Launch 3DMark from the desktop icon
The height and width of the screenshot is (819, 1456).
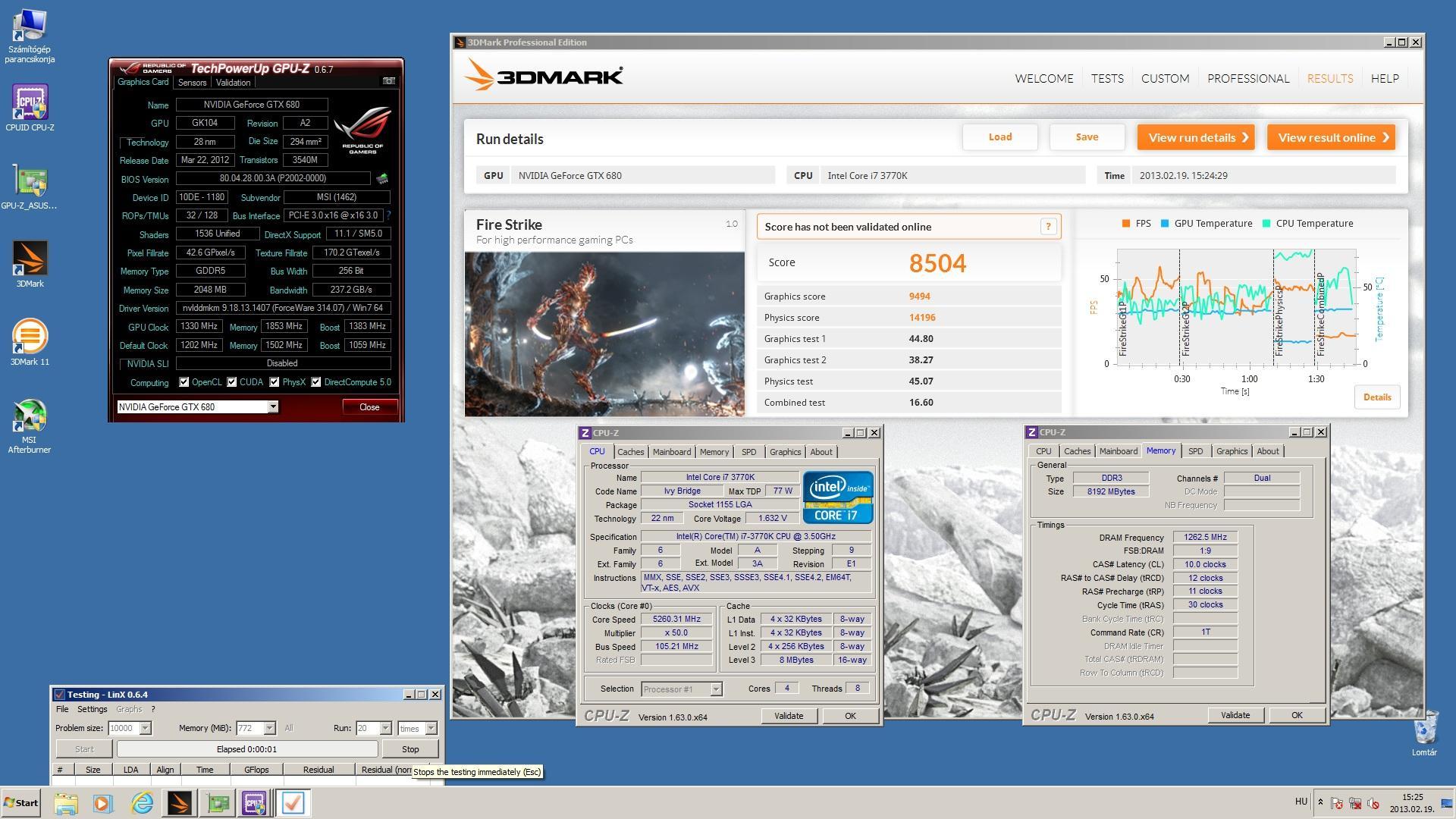(x=30, y=264)
